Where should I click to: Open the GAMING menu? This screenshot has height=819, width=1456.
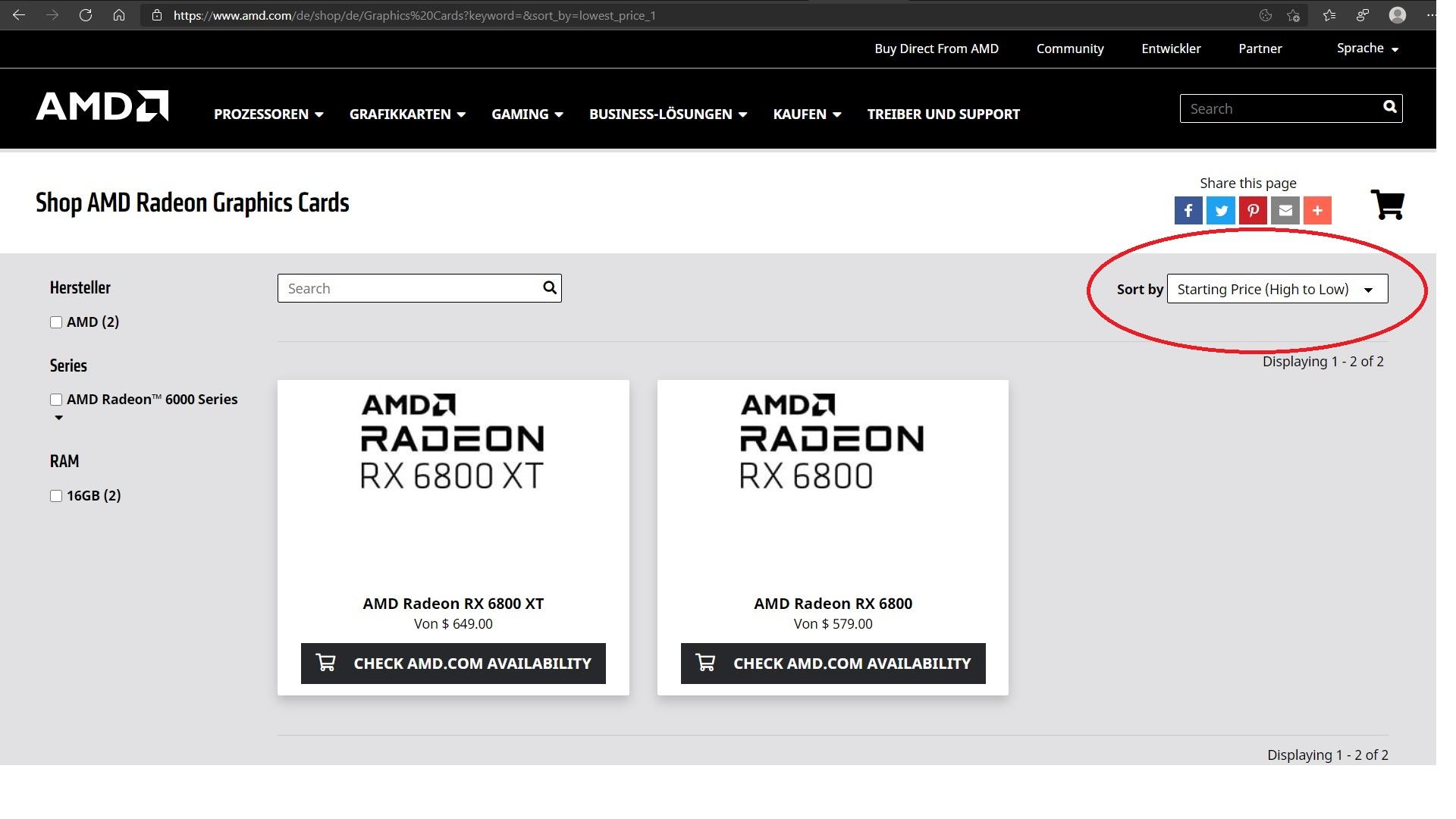pyautogui.click(x=527, y=115)
